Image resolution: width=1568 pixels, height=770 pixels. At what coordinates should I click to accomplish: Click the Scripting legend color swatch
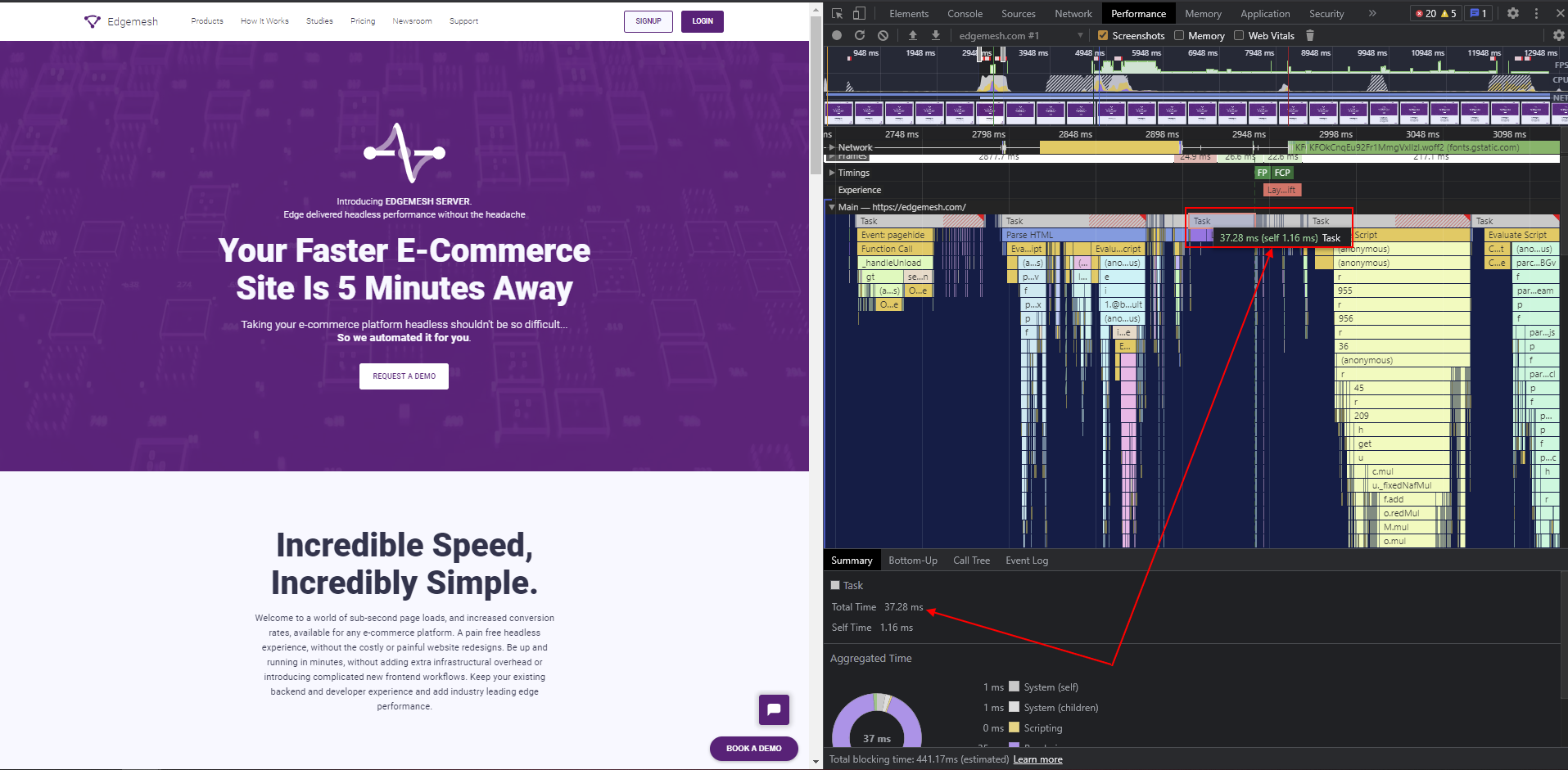[1014, 727]
